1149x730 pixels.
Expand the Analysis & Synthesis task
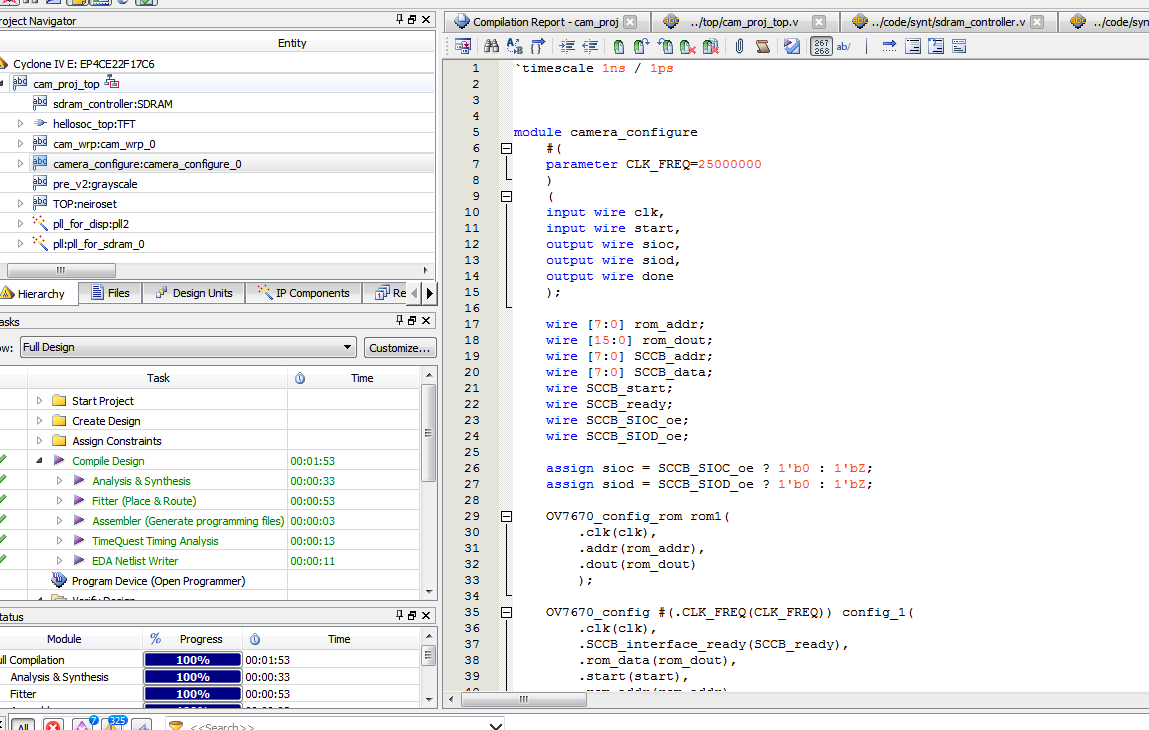point(60,481)
